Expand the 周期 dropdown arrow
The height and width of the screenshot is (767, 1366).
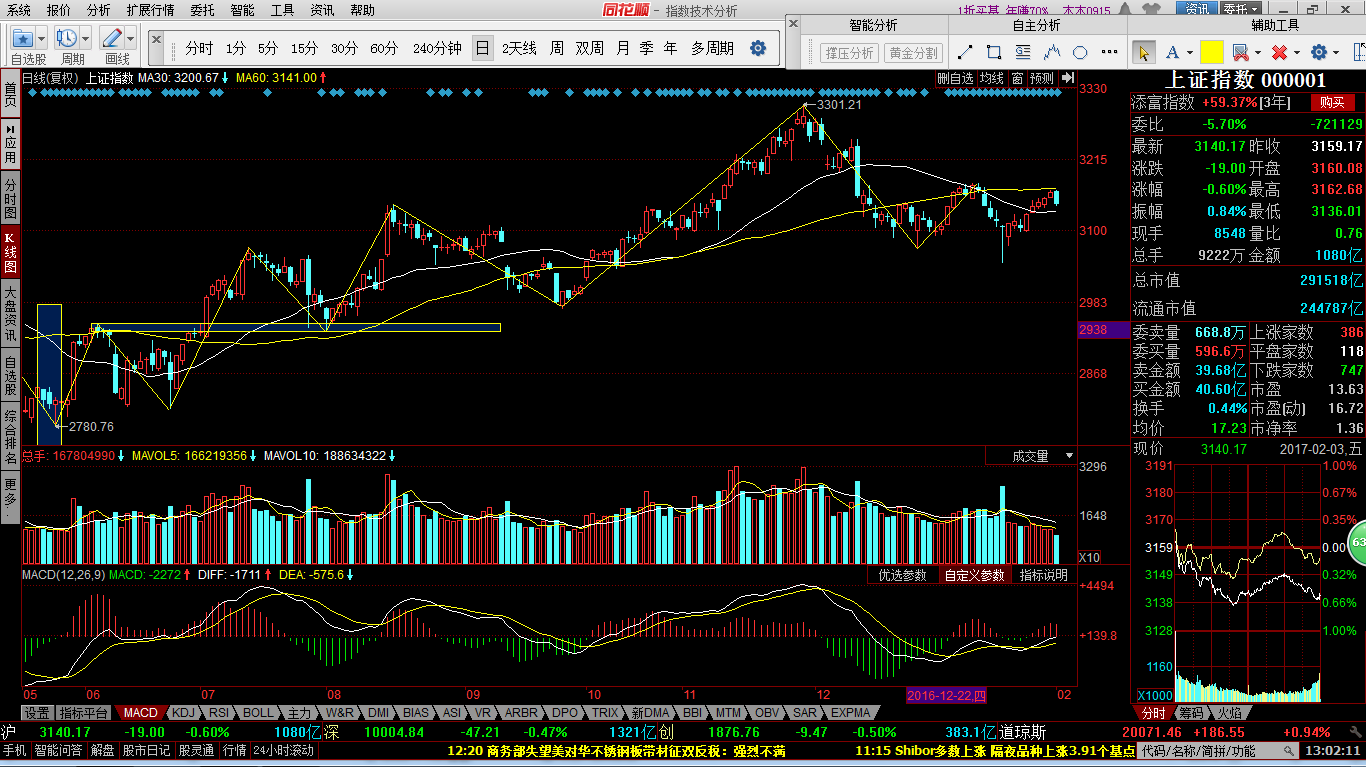click(x=85, y=39)
